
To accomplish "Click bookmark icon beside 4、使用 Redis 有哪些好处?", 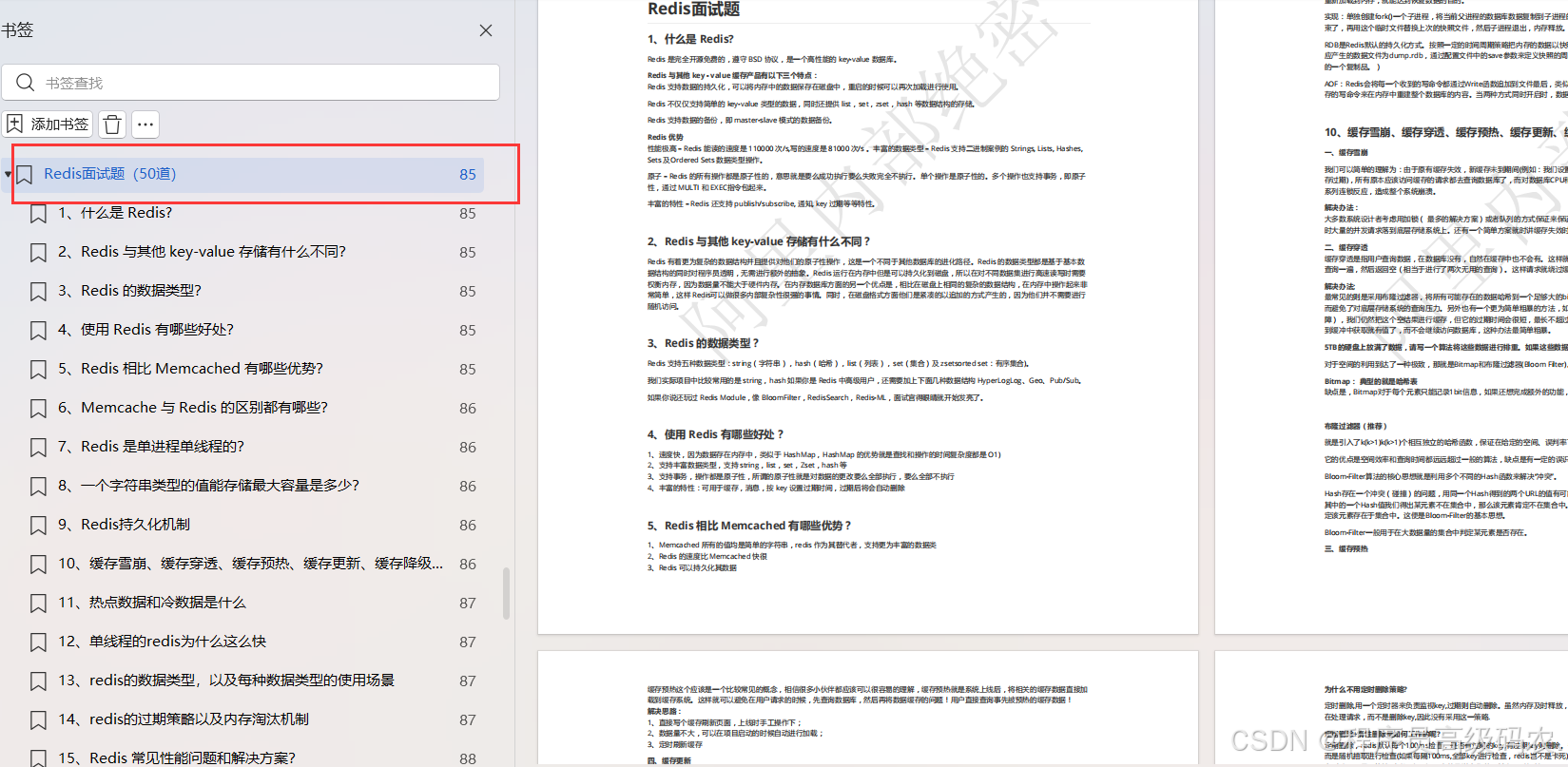I will [38, 331].
